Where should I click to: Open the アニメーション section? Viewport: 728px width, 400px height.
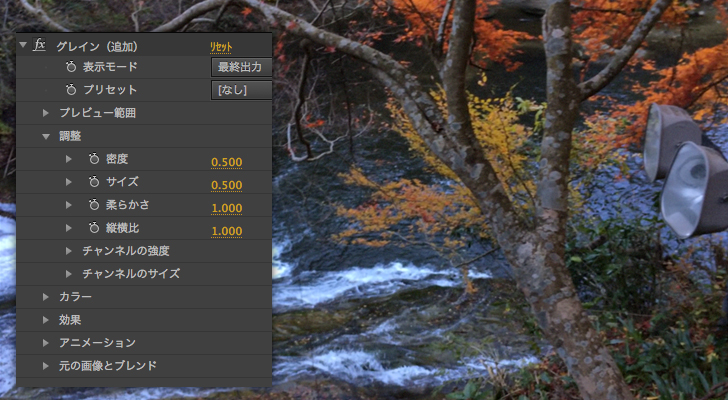pos(46,343)
